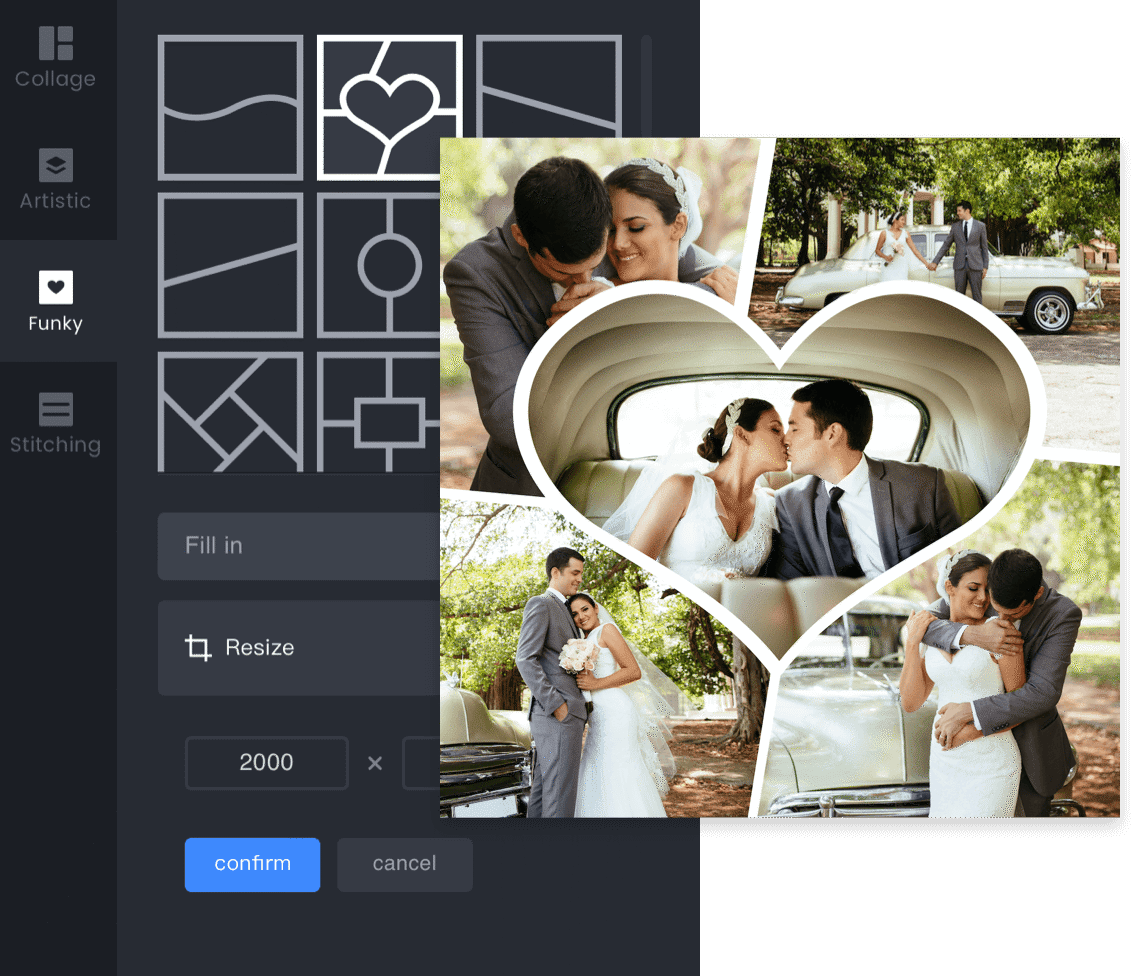The image size is (1136, 976).
Task: Click the confirm button
Action: (252, 864)
